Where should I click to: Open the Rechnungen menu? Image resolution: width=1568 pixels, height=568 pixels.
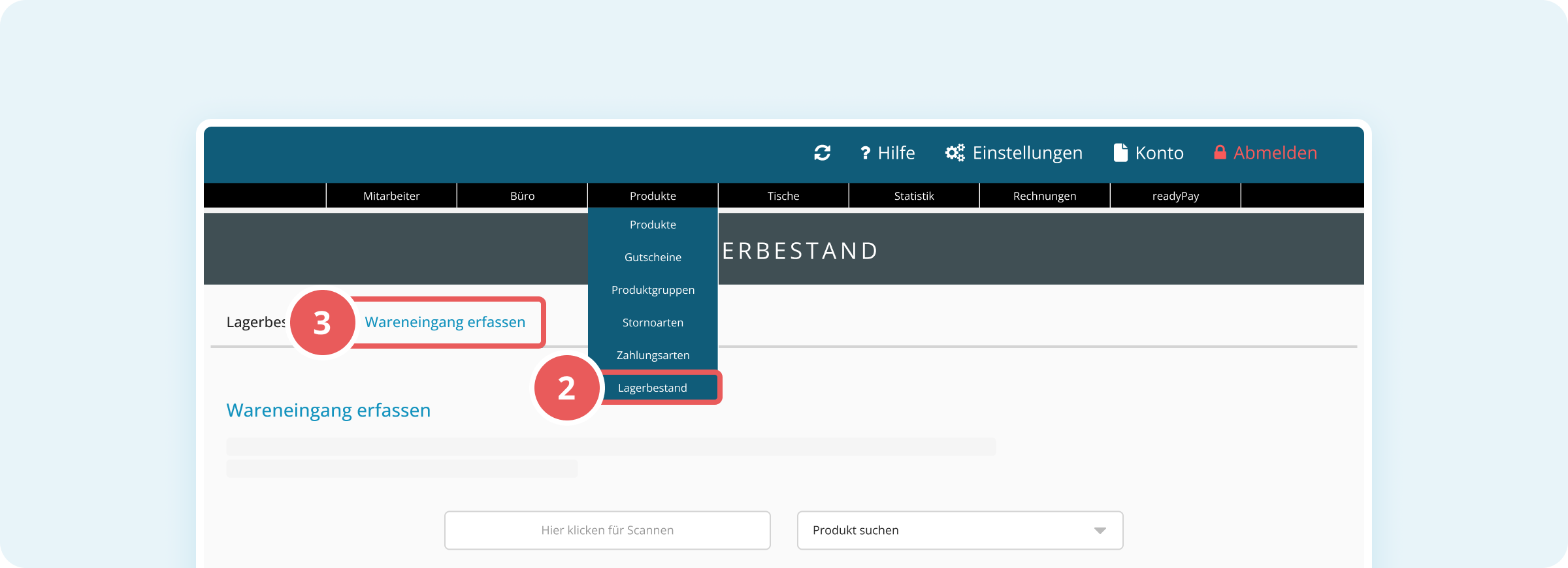tap(1045, 196)
